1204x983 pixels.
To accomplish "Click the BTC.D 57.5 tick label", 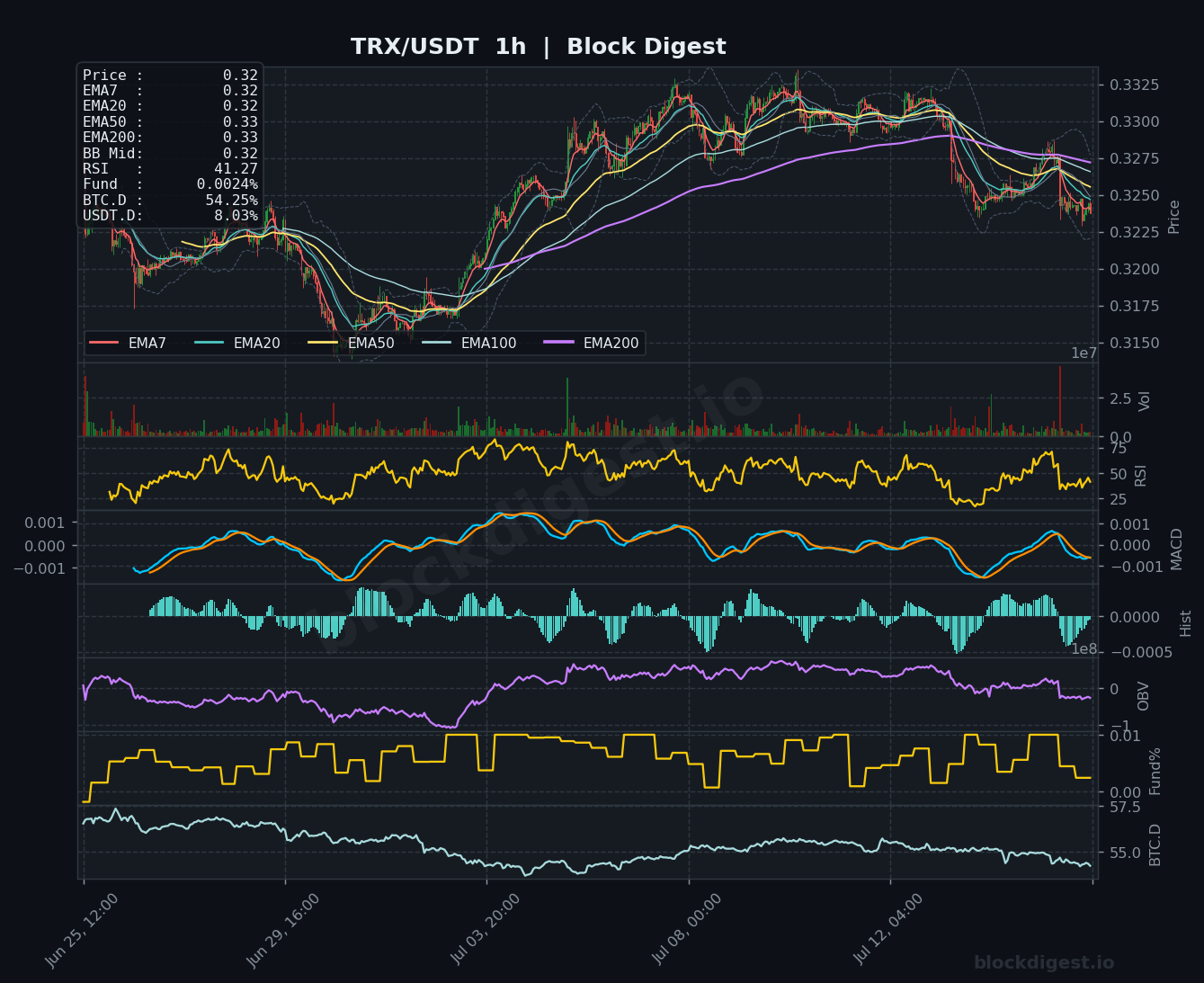I will (x=1124, y=808).
